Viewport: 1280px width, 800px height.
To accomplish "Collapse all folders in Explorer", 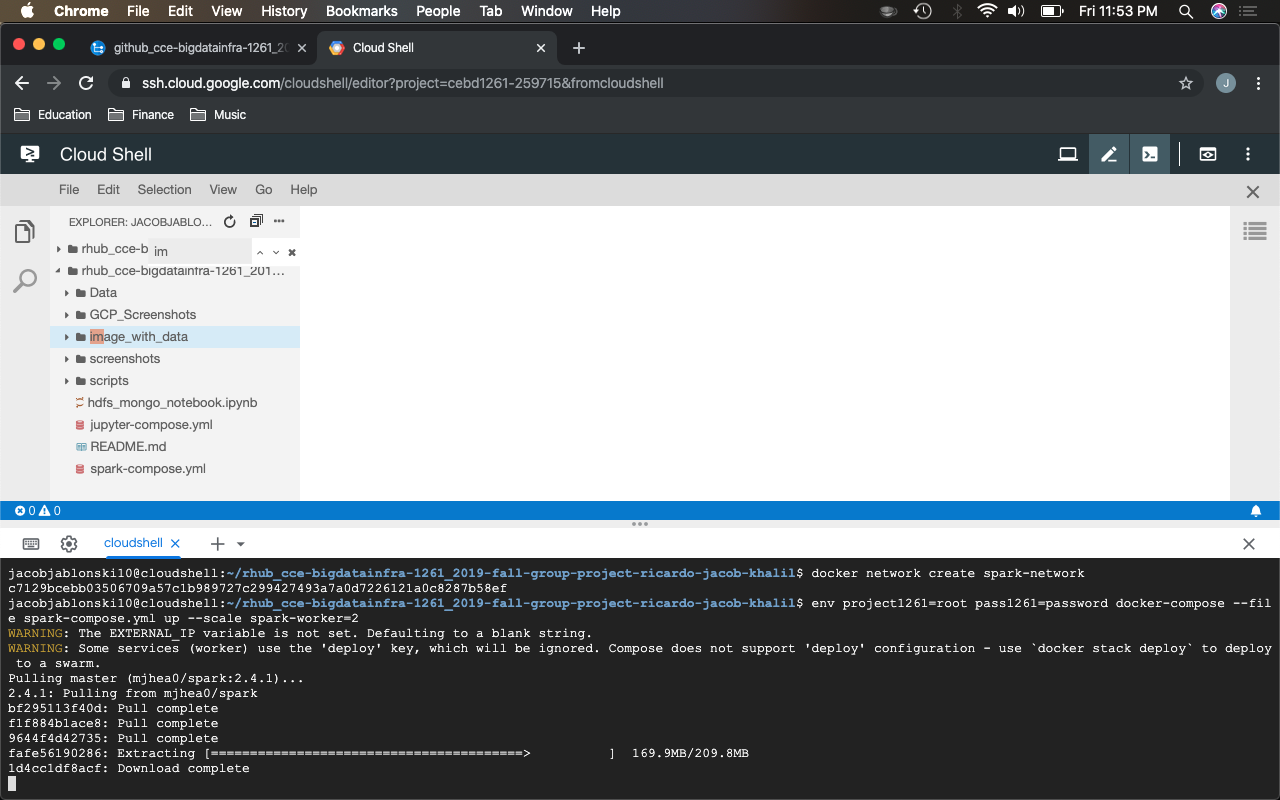I will pos(256,221).
